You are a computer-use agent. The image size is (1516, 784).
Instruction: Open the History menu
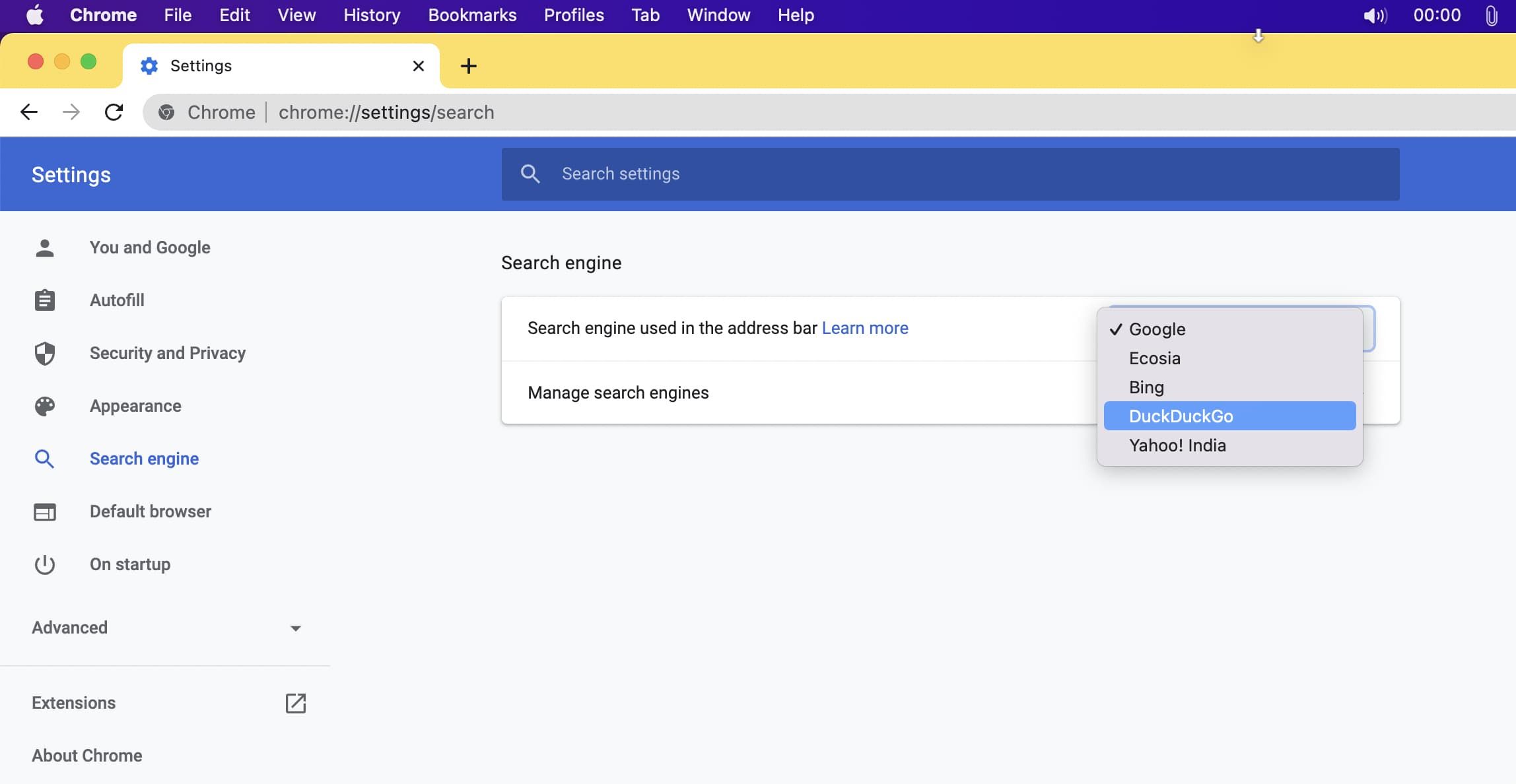pyautogui.click(x=372, y=15)
